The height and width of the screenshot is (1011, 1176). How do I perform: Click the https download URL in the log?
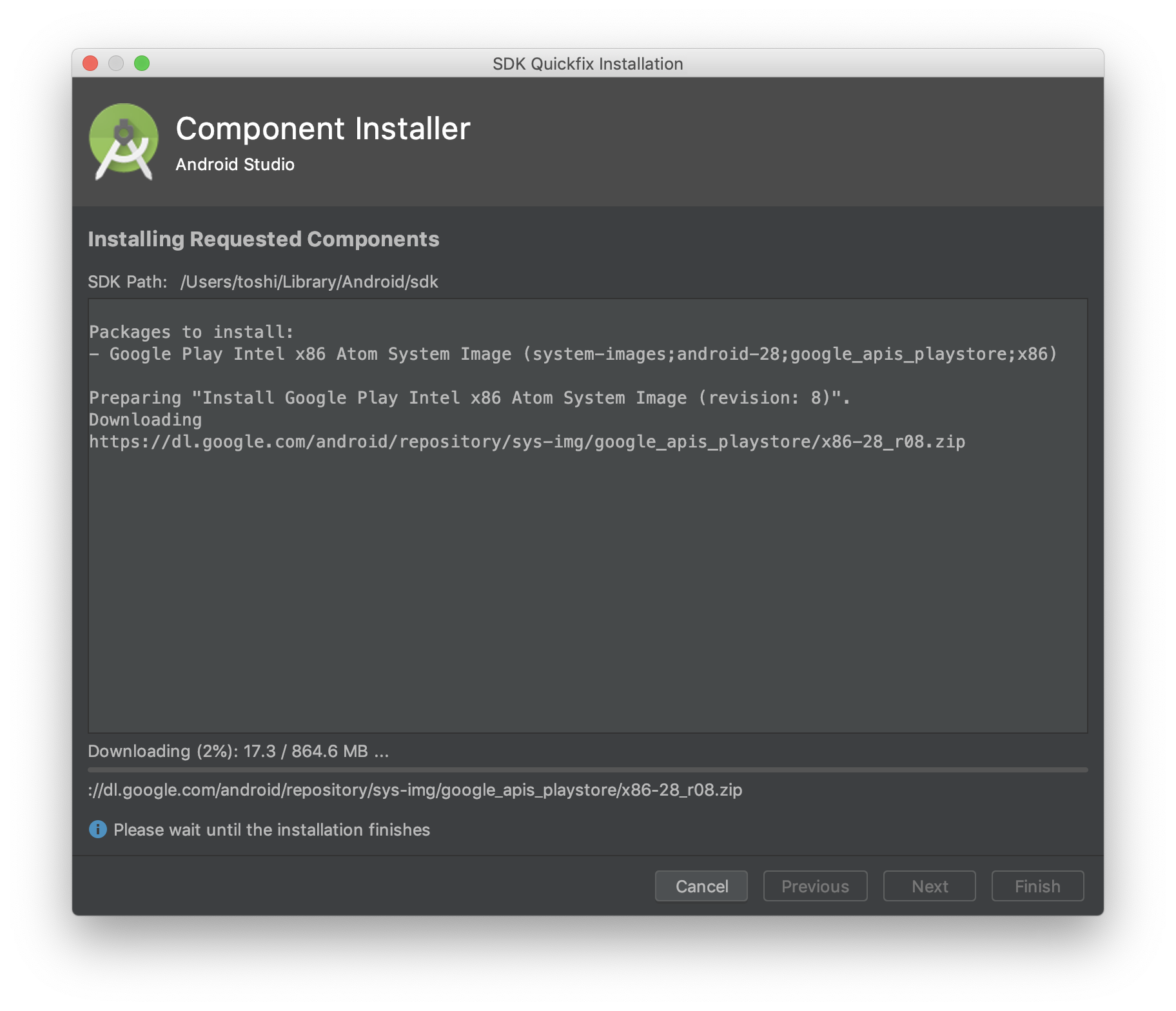coord(527,442)
